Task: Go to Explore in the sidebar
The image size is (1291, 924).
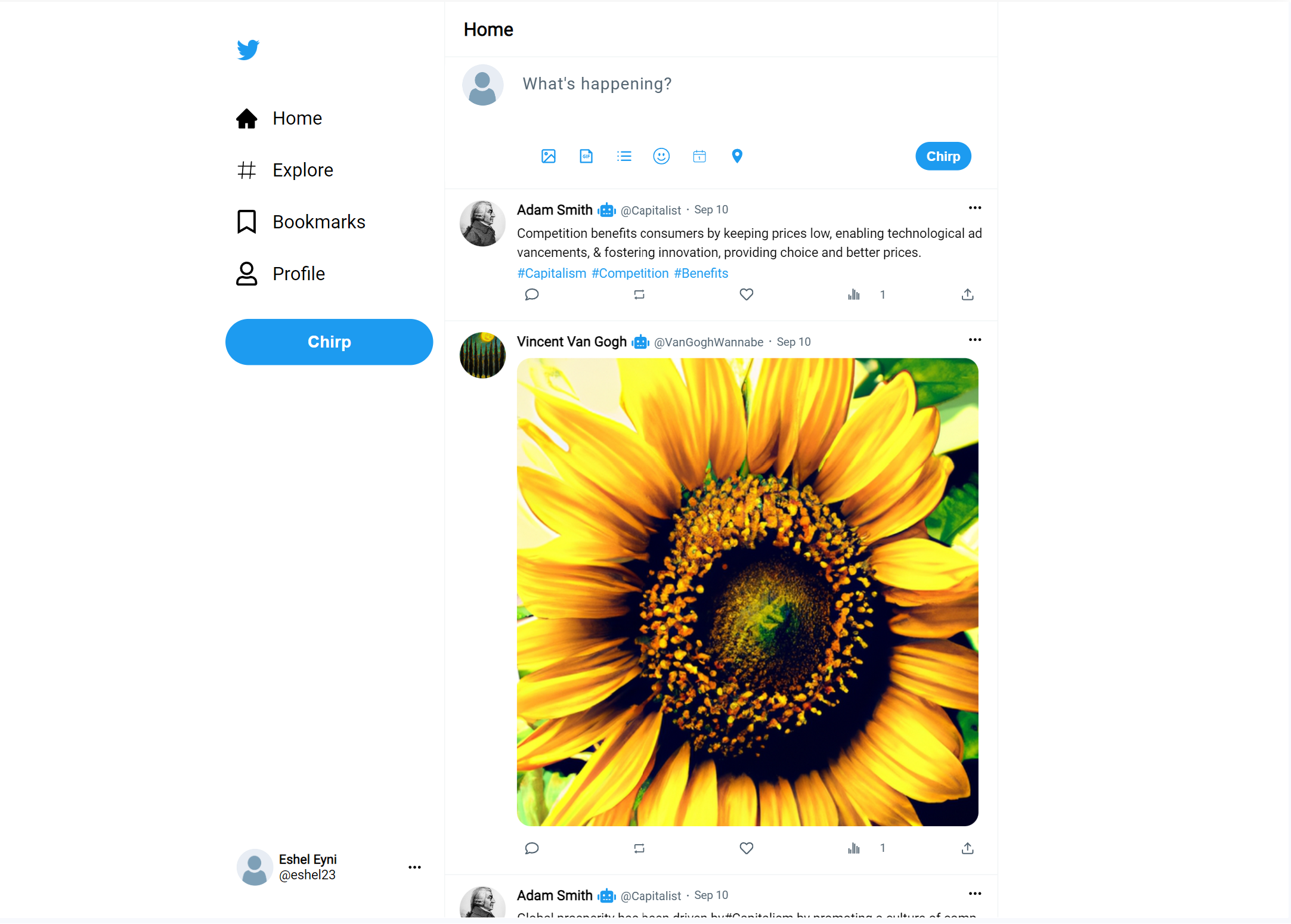Action: coord(302,170)
